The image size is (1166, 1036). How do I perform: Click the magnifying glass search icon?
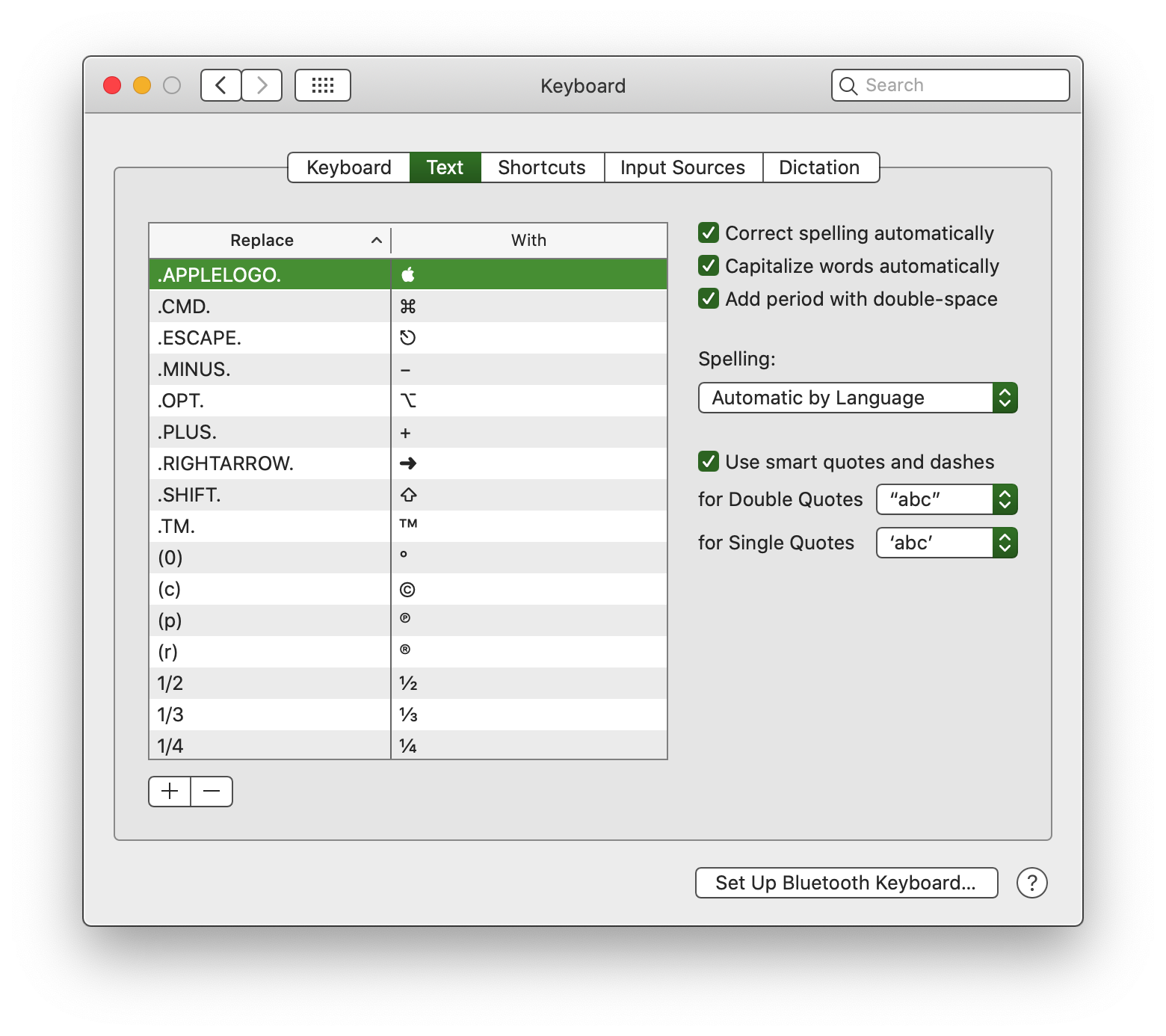(x=848, y=86)
